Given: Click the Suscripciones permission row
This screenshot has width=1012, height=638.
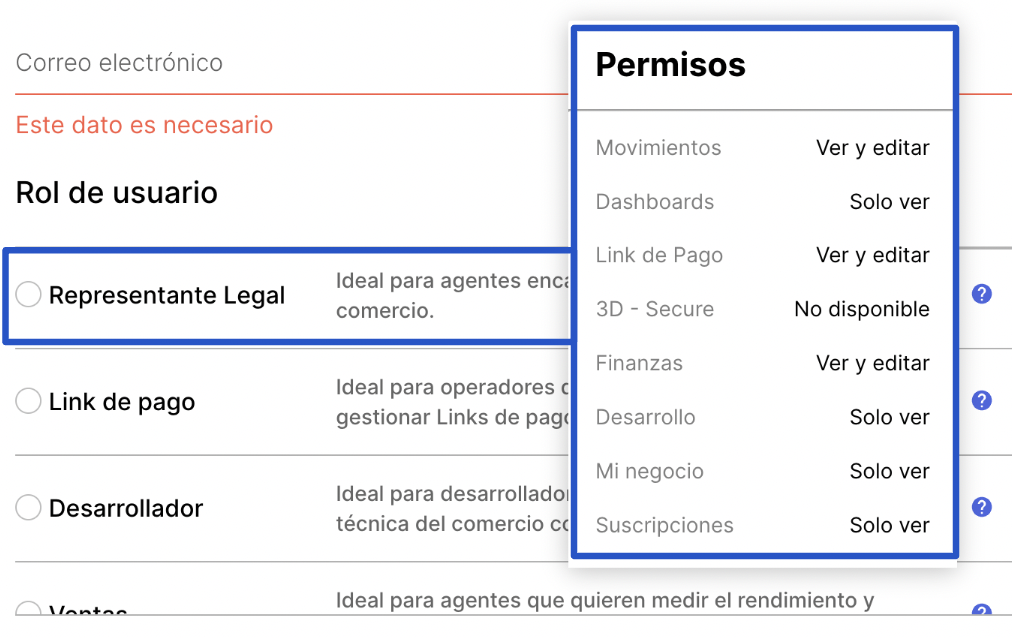Looking at the screenshot, I should point(762,526).
